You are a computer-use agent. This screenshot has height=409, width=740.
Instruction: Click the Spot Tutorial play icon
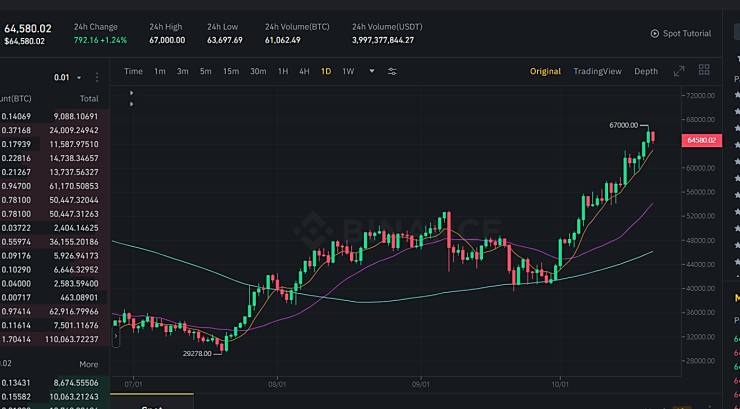[x=655, y=33]
